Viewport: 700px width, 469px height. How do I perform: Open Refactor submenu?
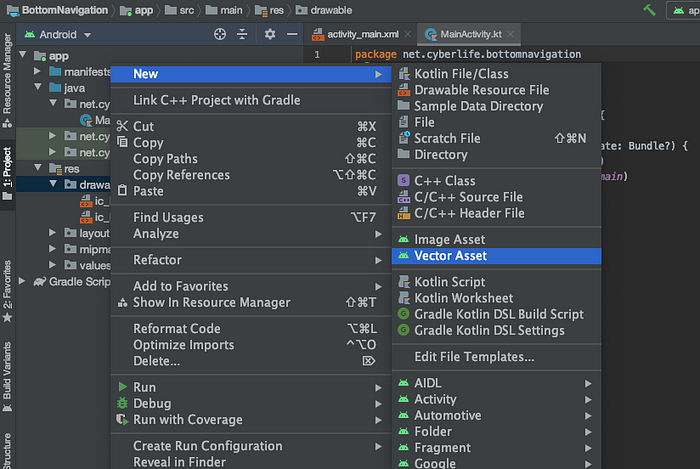pos(251,260)
